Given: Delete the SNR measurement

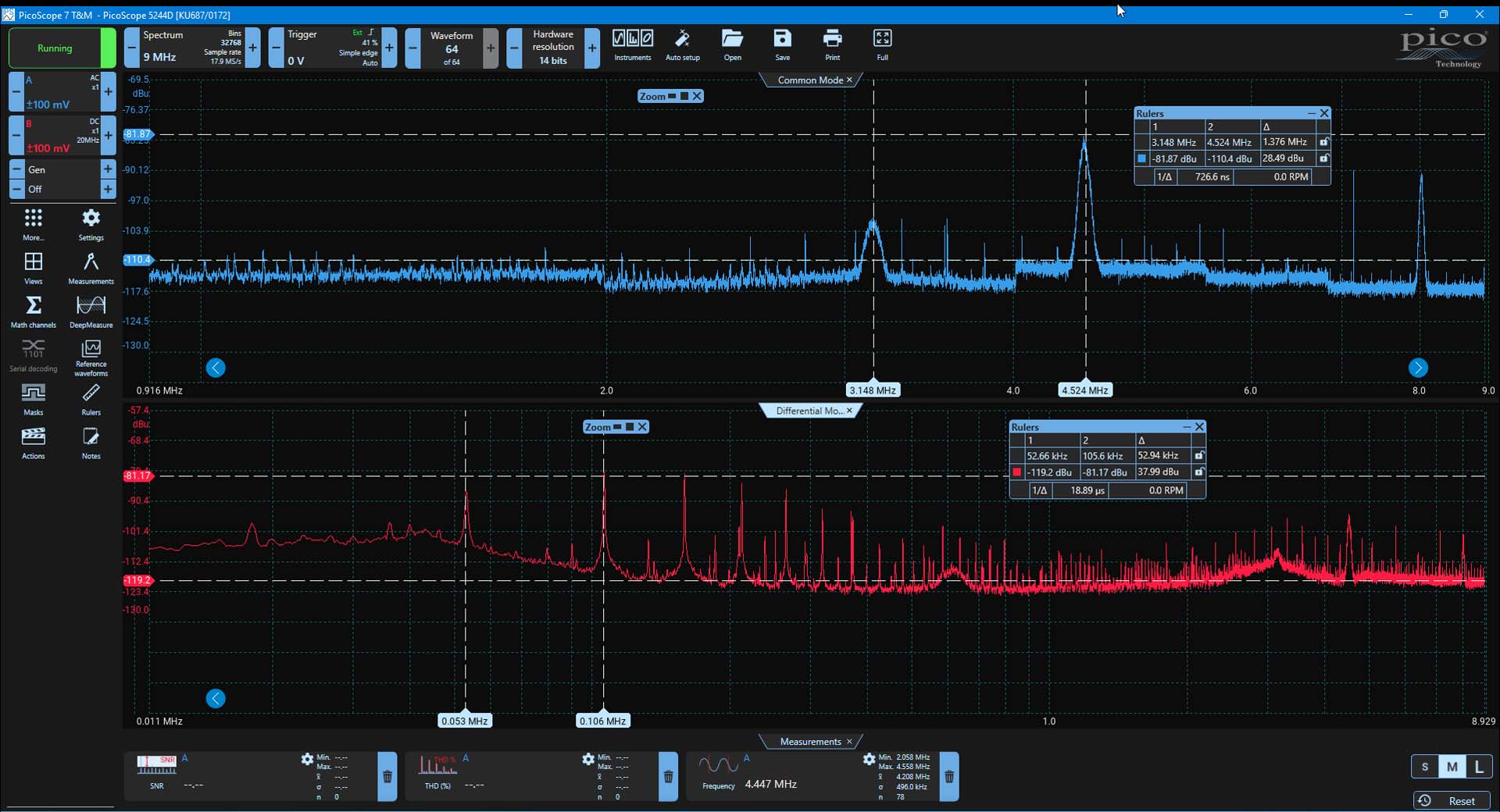Looking at the screenshot, I should tap(387, 777).
